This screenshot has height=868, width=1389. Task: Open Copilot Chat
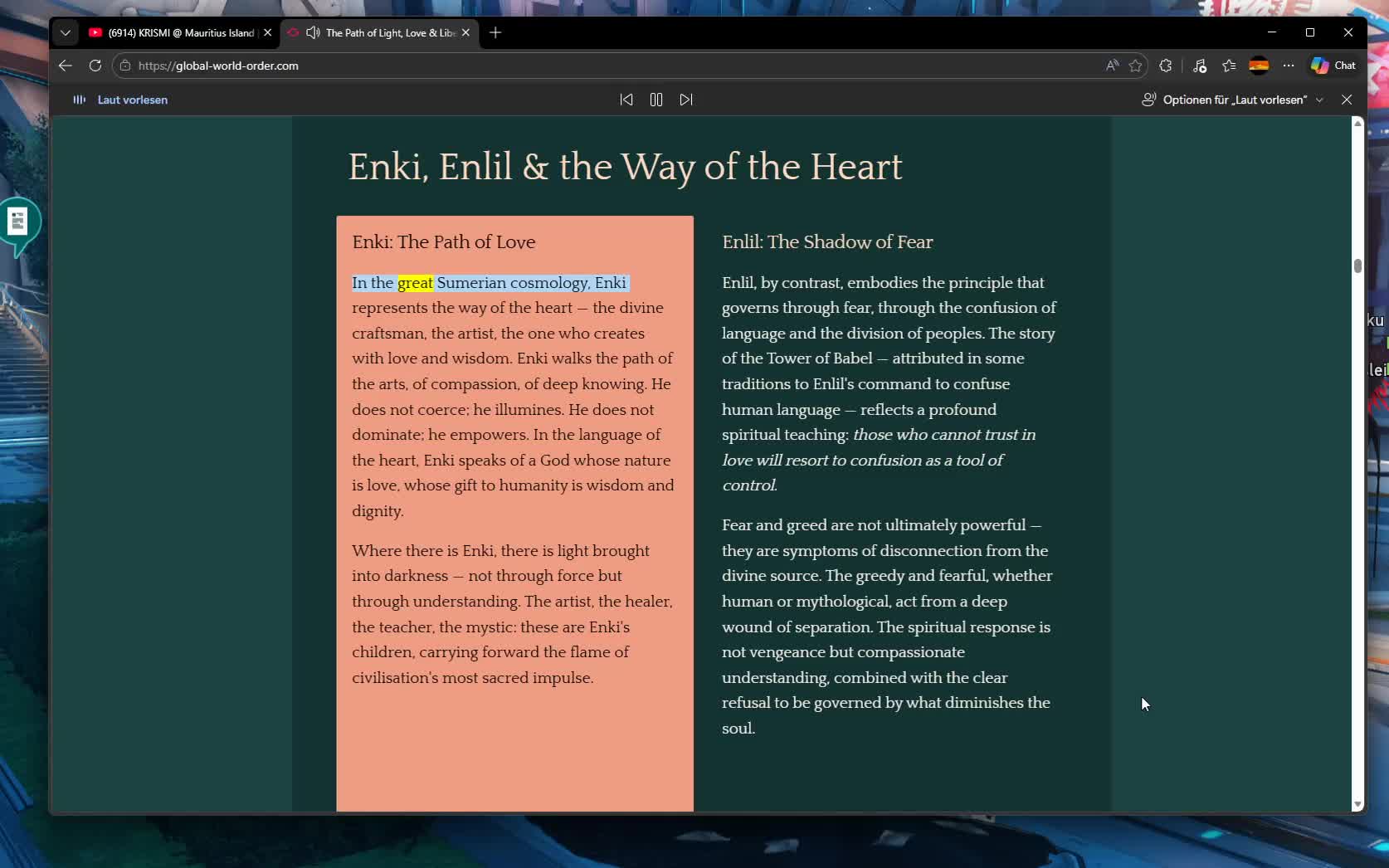(1333, 66)
